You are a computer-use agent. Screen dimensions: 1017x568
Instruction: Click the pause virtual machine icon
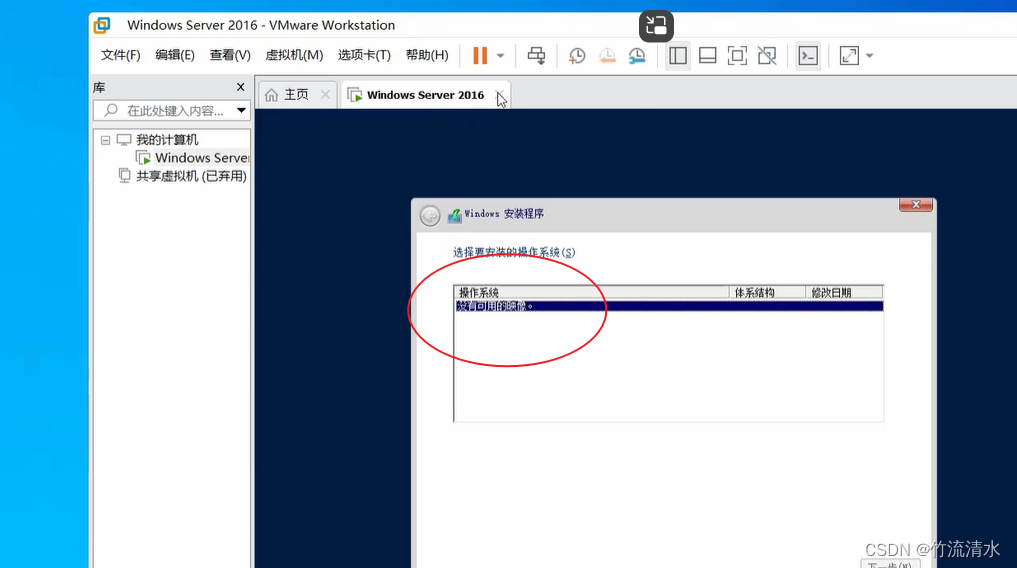click(x=480, y=56)
